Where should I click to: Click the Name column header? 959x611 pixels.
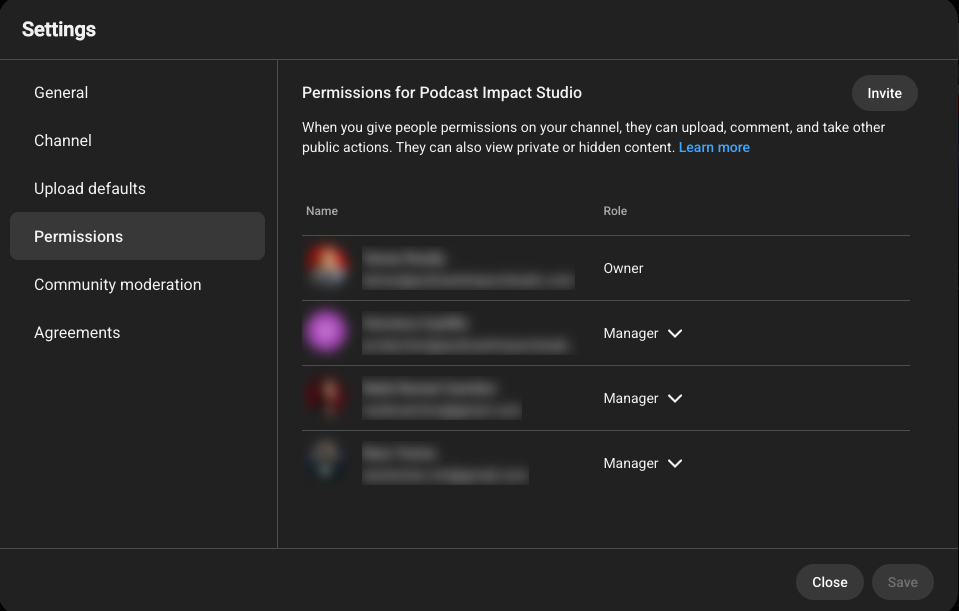click(322, 211)
